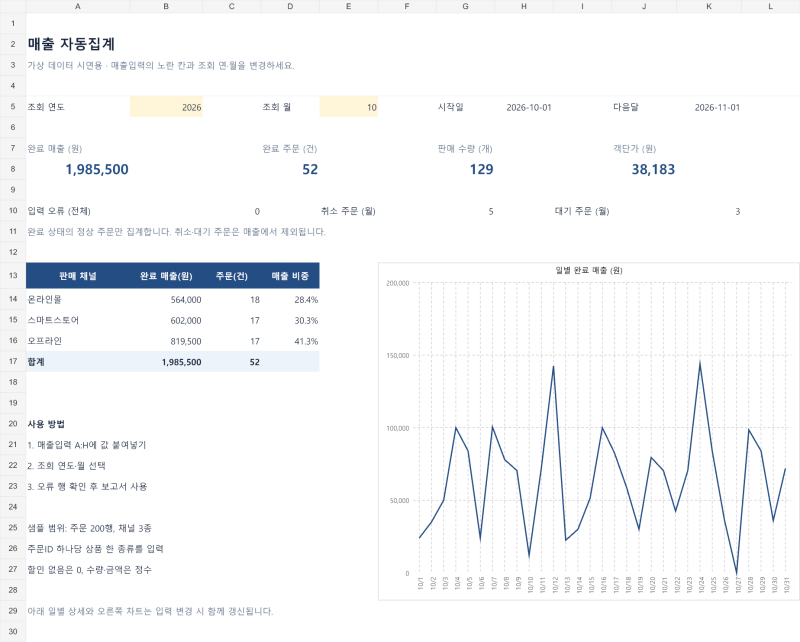Click the '조회 연도' label cell
This screenshot has width=800, height=642.
click(46, 107)
